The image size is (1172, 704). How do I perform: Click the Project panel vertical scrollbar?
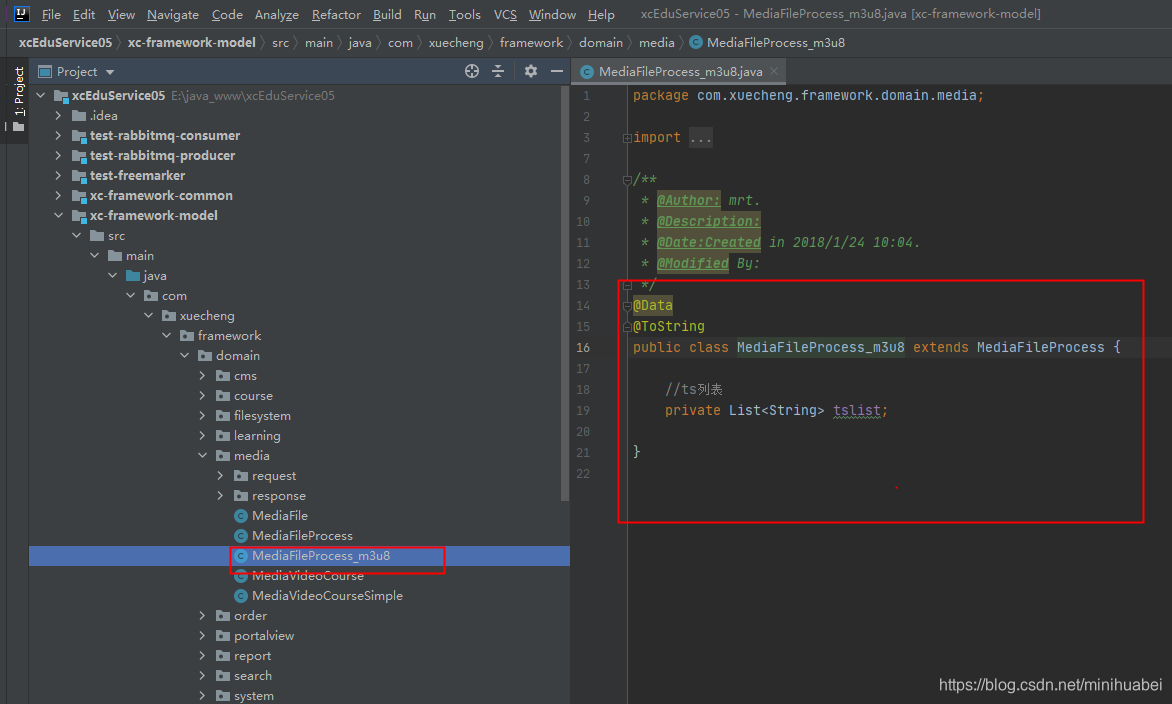click(565, 293)
